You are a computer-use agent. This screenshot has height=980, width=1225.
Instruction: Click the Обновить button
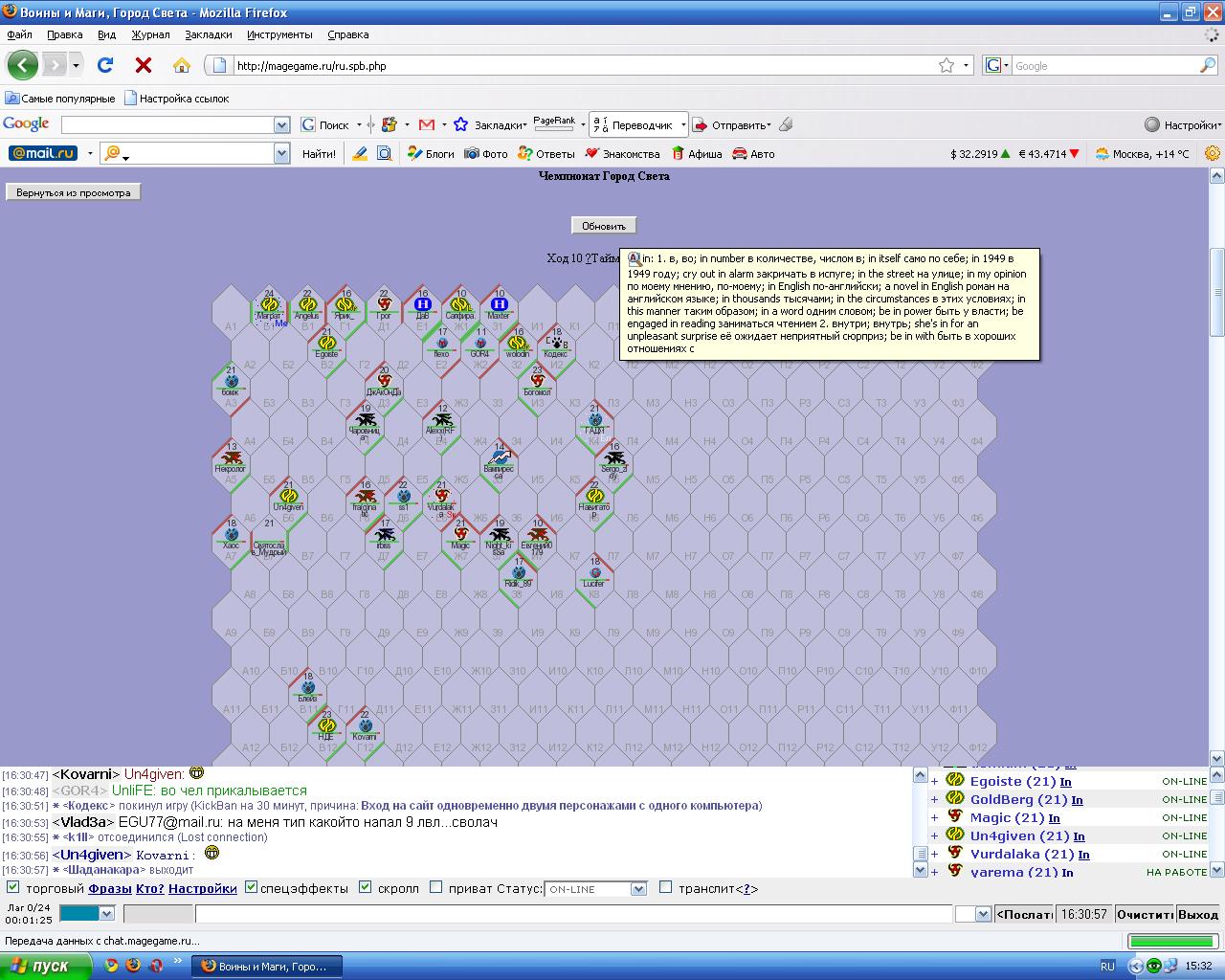pyautogui.click(x=604, y=226)
